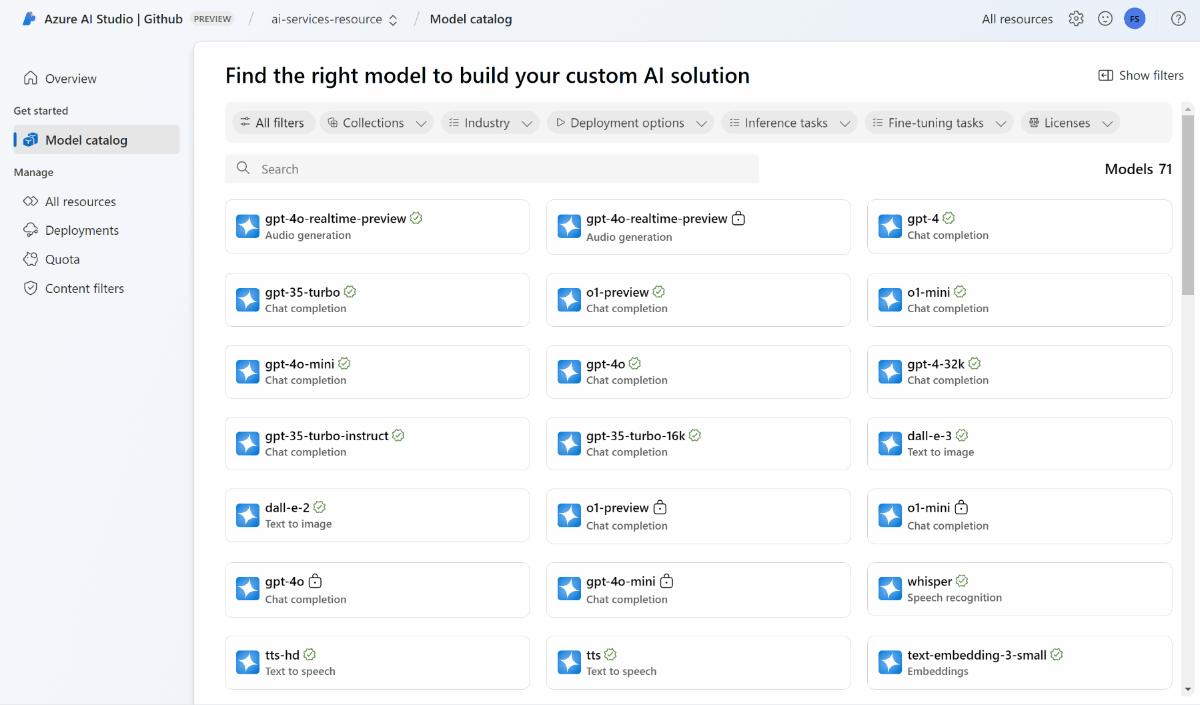Click the Azure AI Studio logo icon
Image resolution: width=1200 pixels, height=705 pixels.
coord(29,19)
